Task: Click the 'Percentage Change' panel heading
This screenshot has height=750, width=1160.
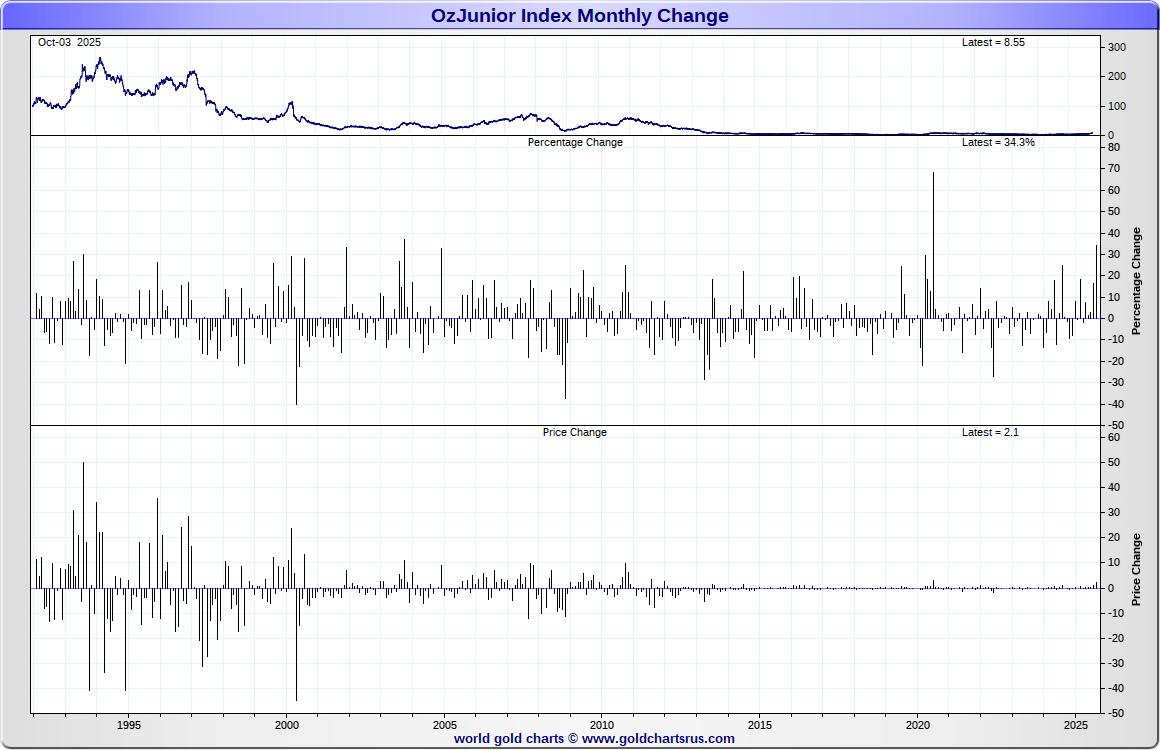Action: click(575, 142)
